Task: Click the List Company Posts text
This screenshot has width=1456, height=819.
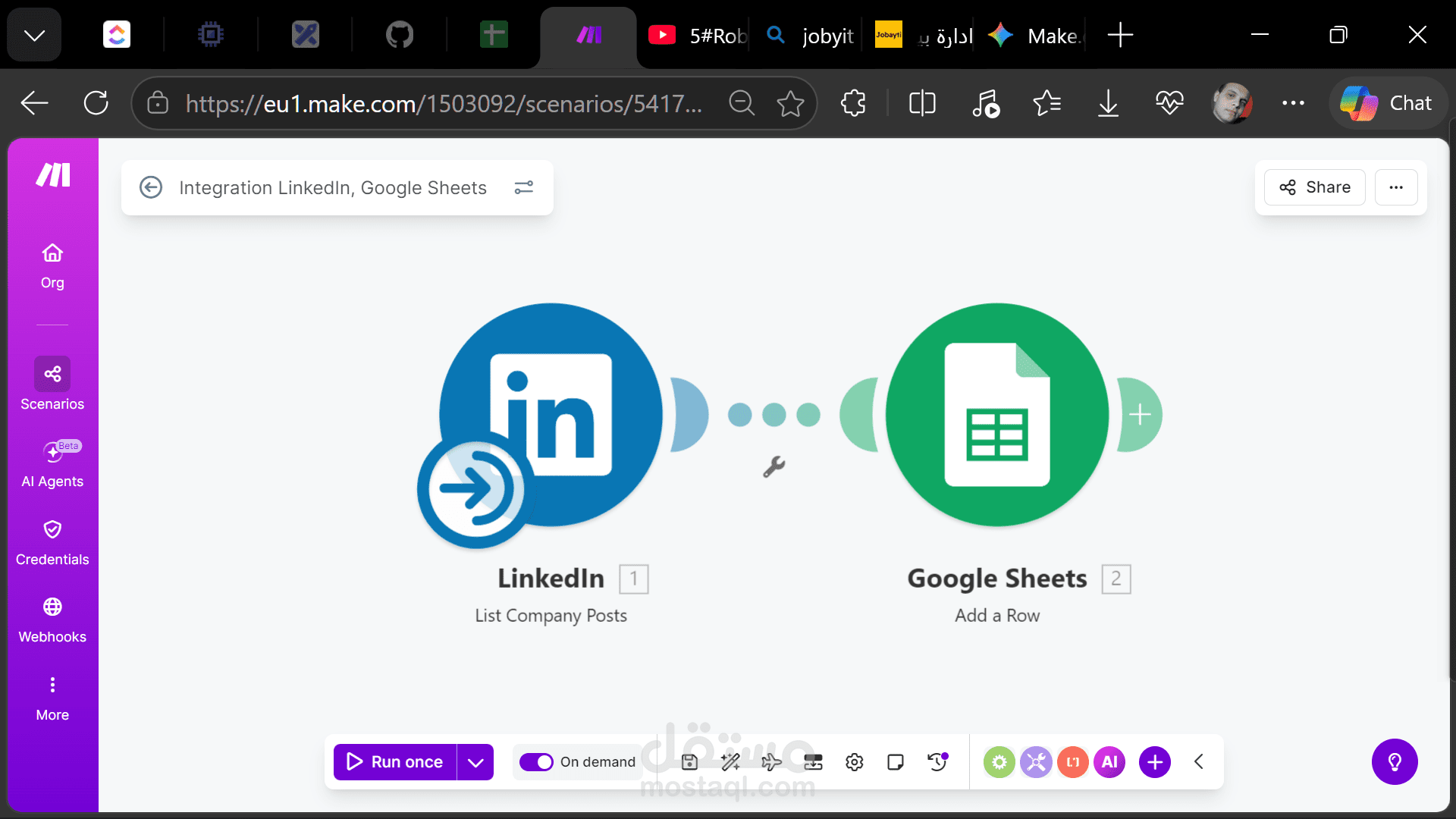Action: click(551, 616)
